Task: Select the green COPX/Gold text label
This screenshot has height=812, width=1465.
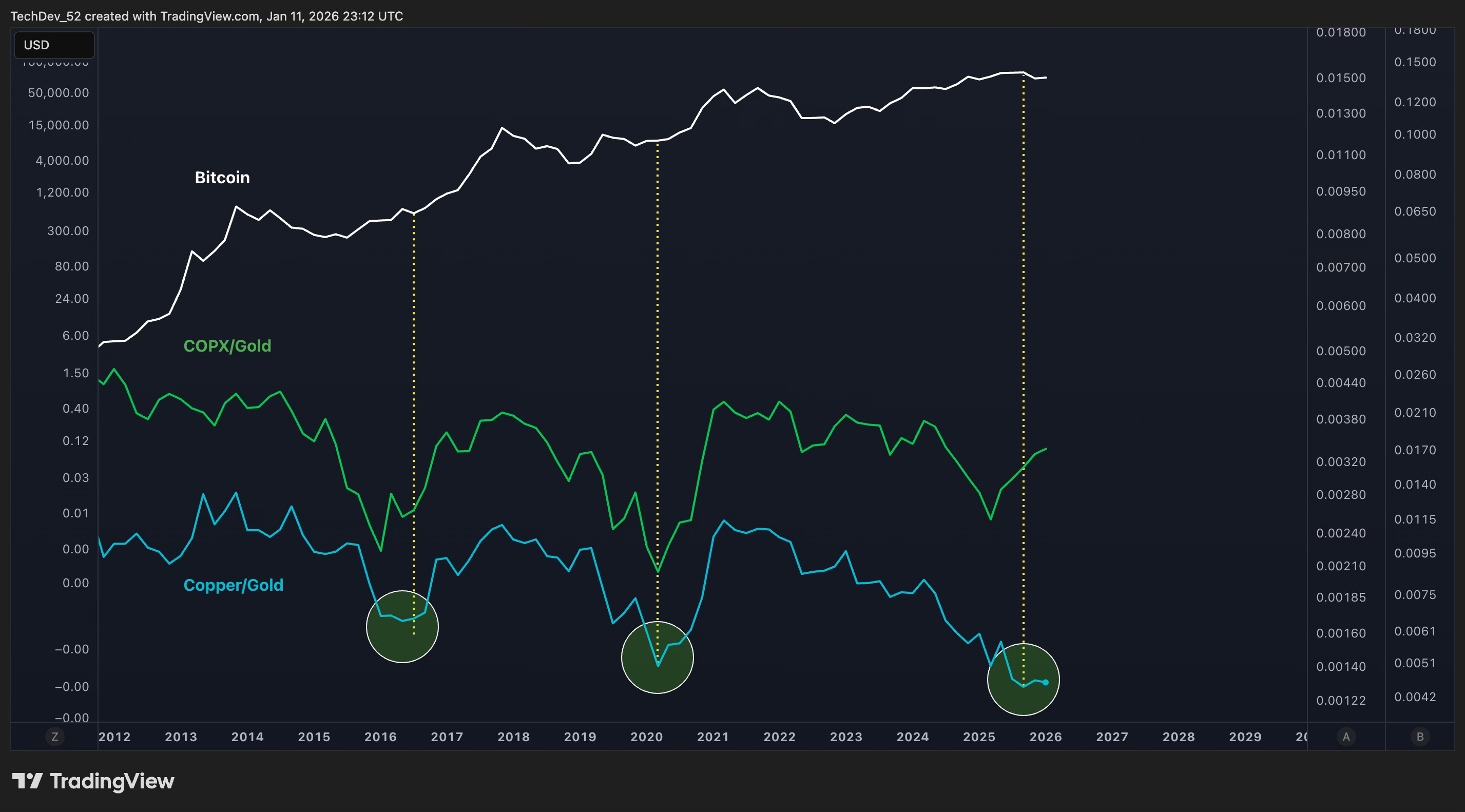Action: click(x=227, y=346)
